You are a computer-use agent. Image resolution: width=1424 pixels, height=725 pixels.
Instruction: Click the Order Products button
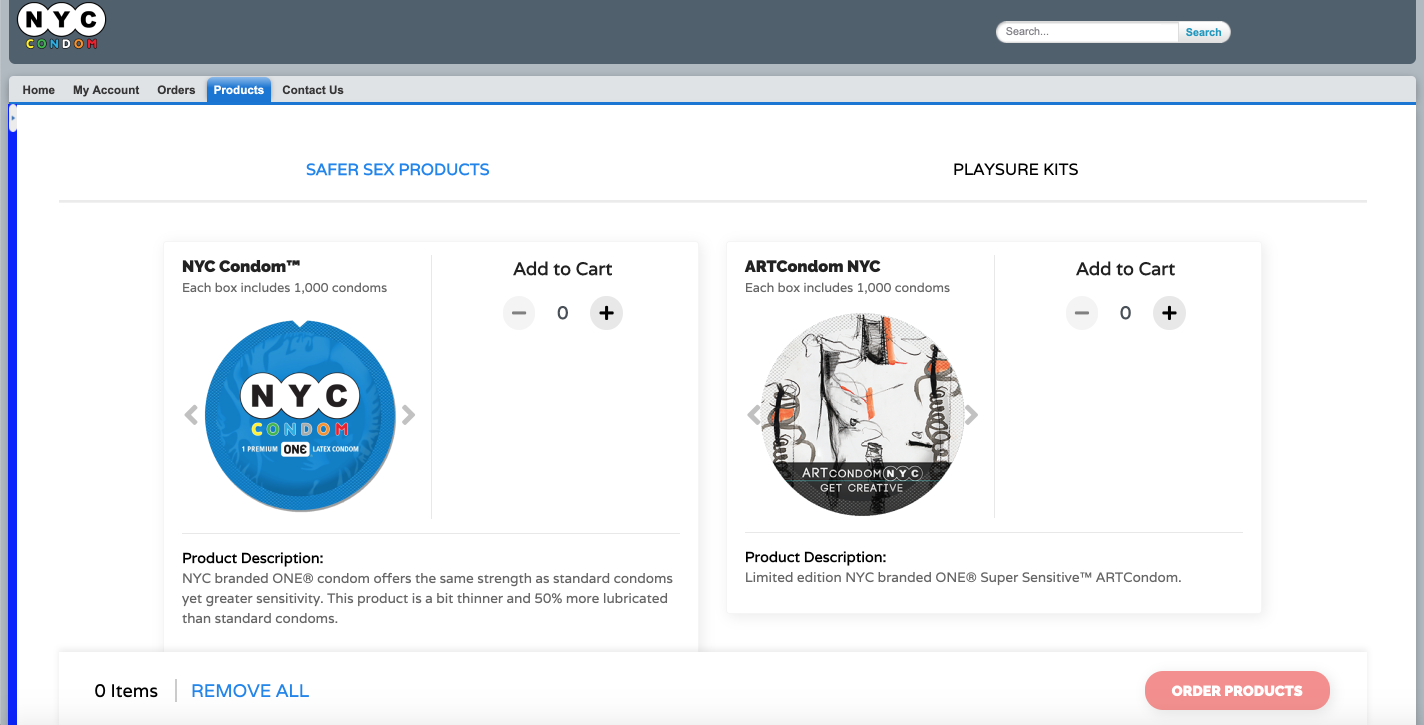click(x=1237, y=691)
